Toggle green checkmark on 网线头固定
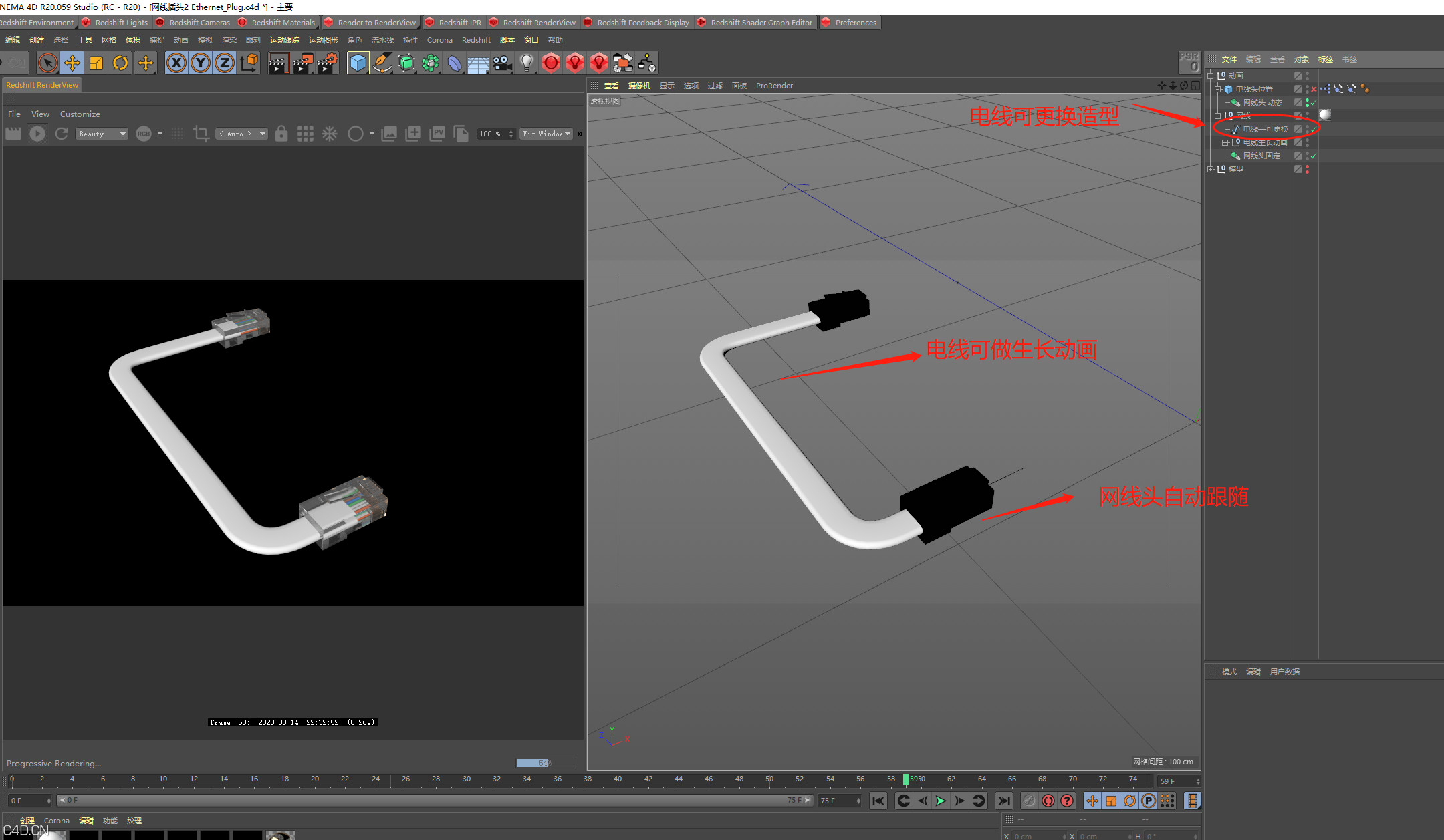Screen dimensions: 1444x840 (x=1314, y=156)
